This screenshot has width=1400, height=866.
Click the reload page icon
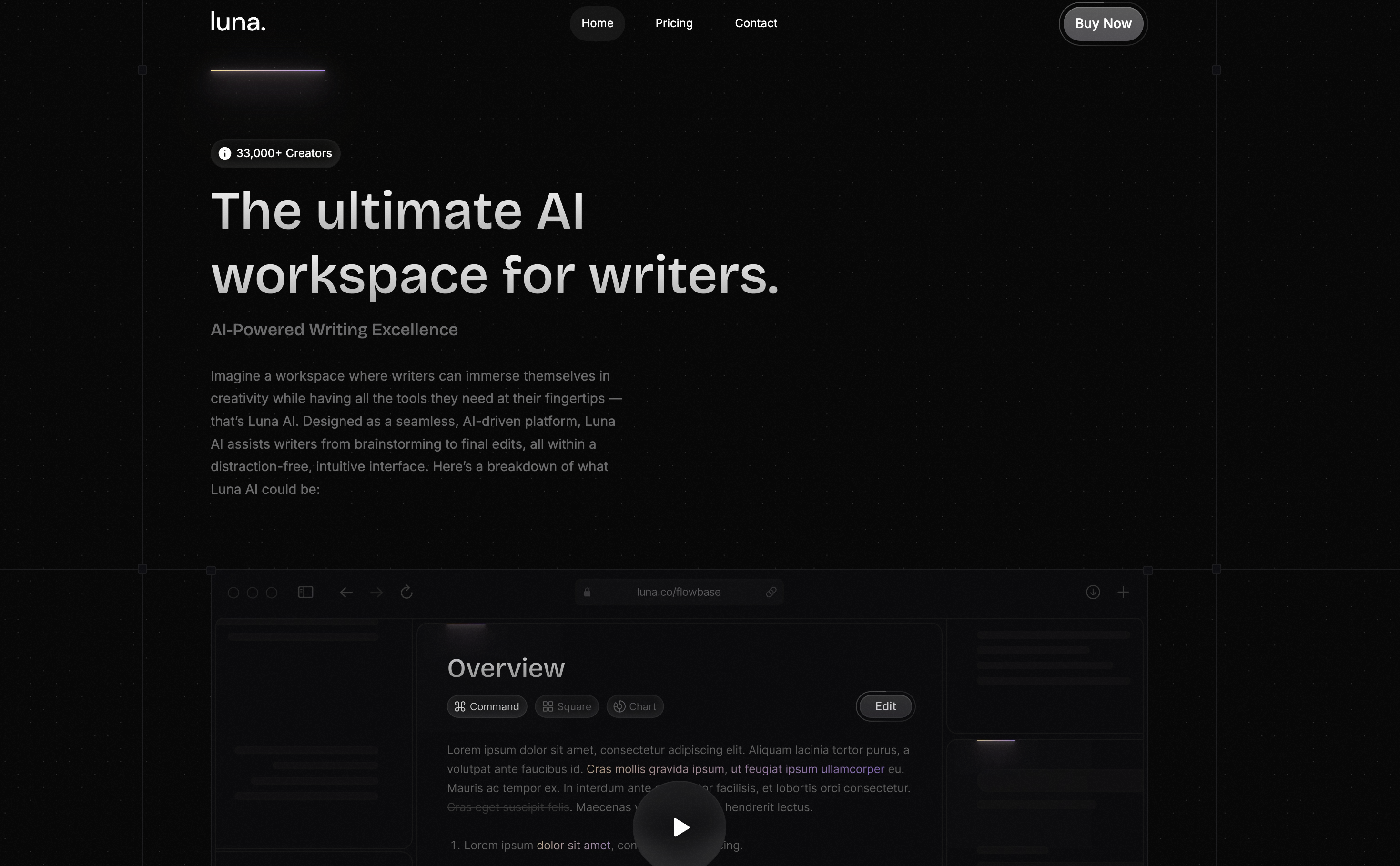point(407,592)
